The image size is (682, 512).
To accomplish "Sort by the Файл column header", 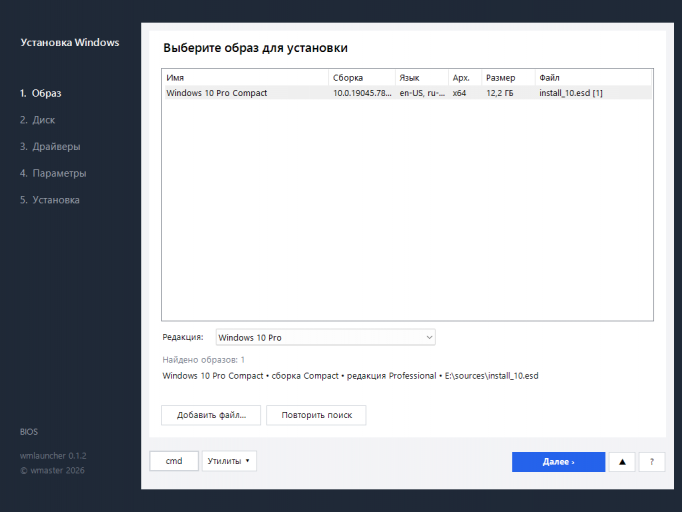I will point(593,78).
